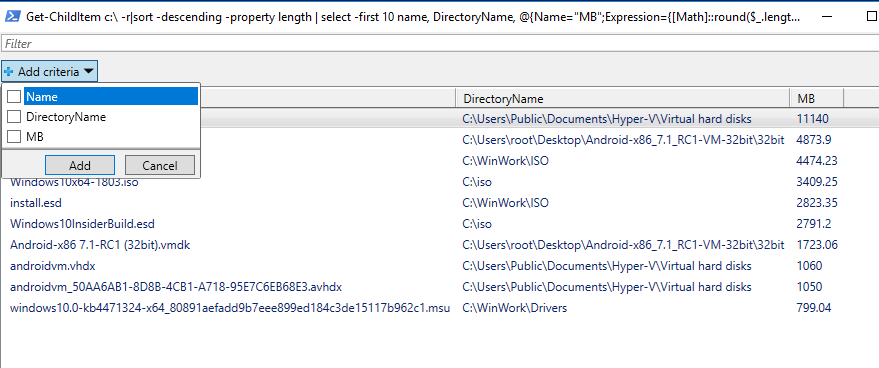The width and height of the screenshot is (879, 368).
Task: Click the 11140 MB value
Action: (x=812, y=119)
